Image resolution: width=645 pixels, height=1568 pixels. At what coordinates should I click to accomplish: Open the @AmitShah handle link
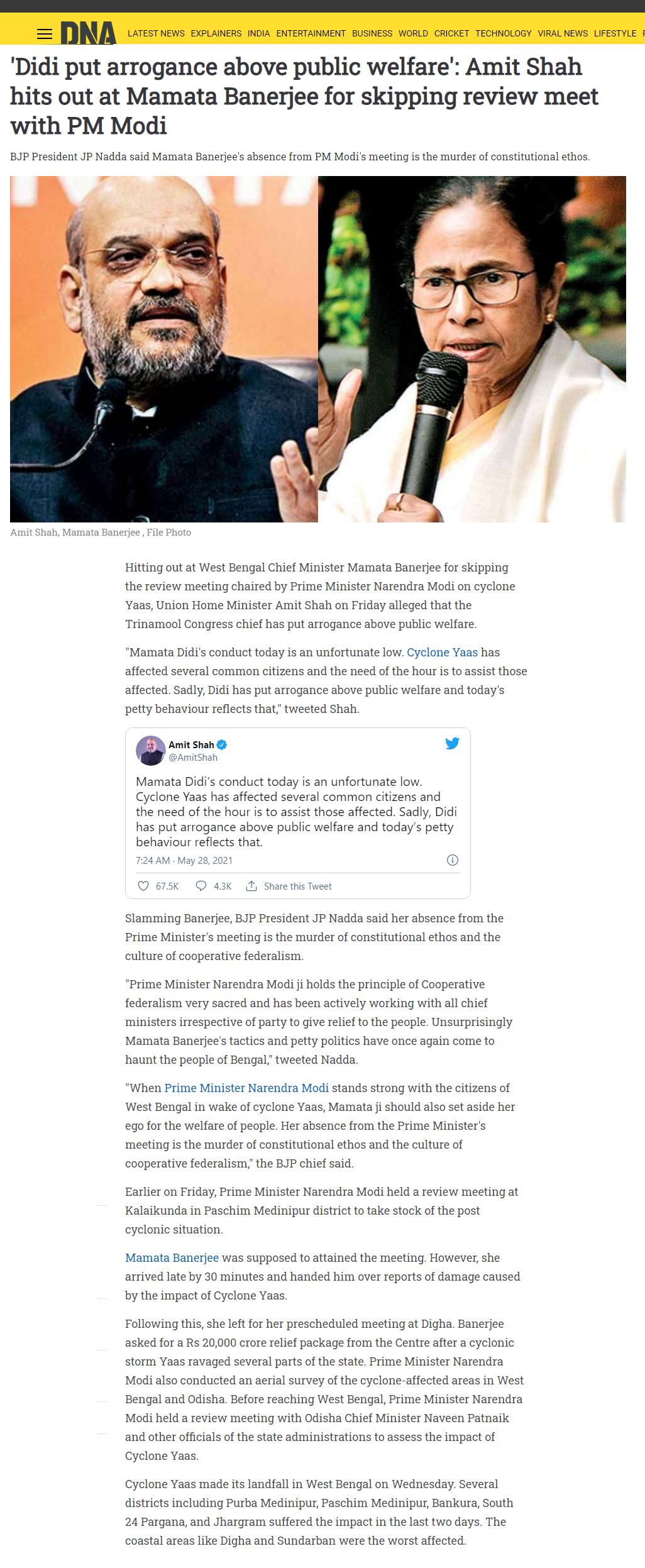coord(193,758)
